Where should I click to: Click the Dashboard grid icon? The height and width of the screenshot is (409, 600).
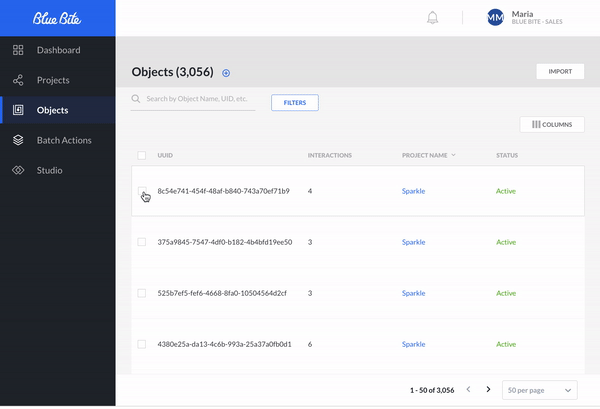pos(18,50)
